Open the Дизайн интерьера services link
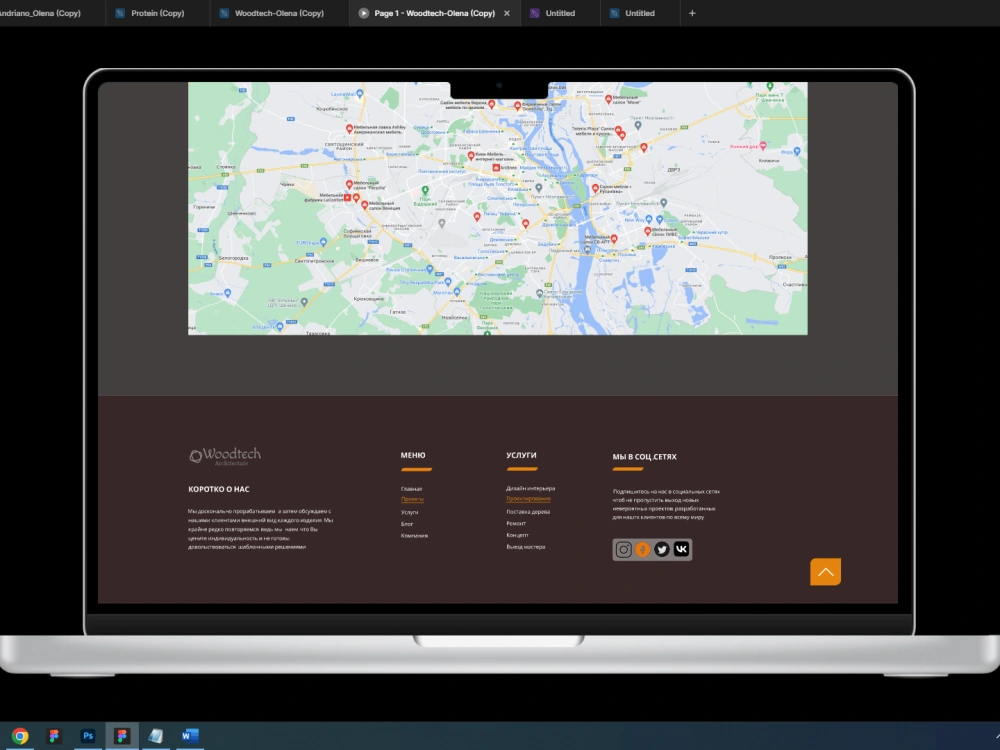 click(531, 489)
